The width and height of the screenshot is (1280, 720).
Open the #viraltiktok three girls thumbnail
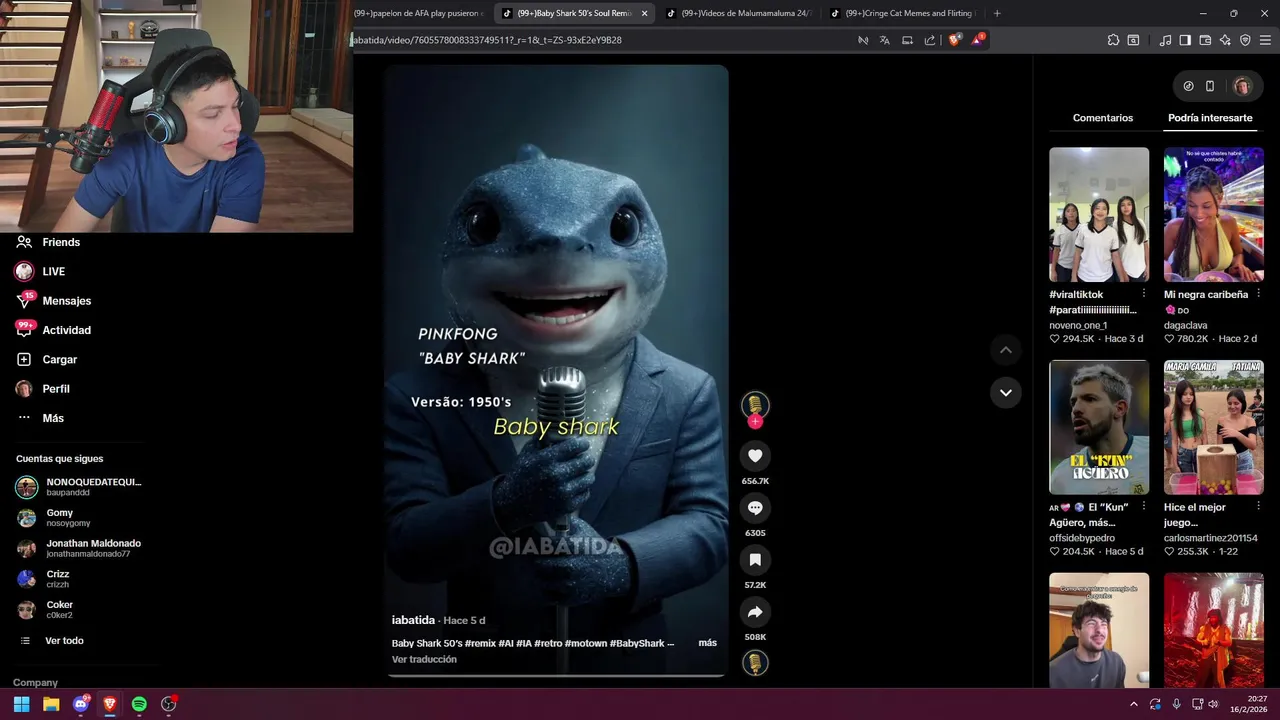coord(1099,214)
